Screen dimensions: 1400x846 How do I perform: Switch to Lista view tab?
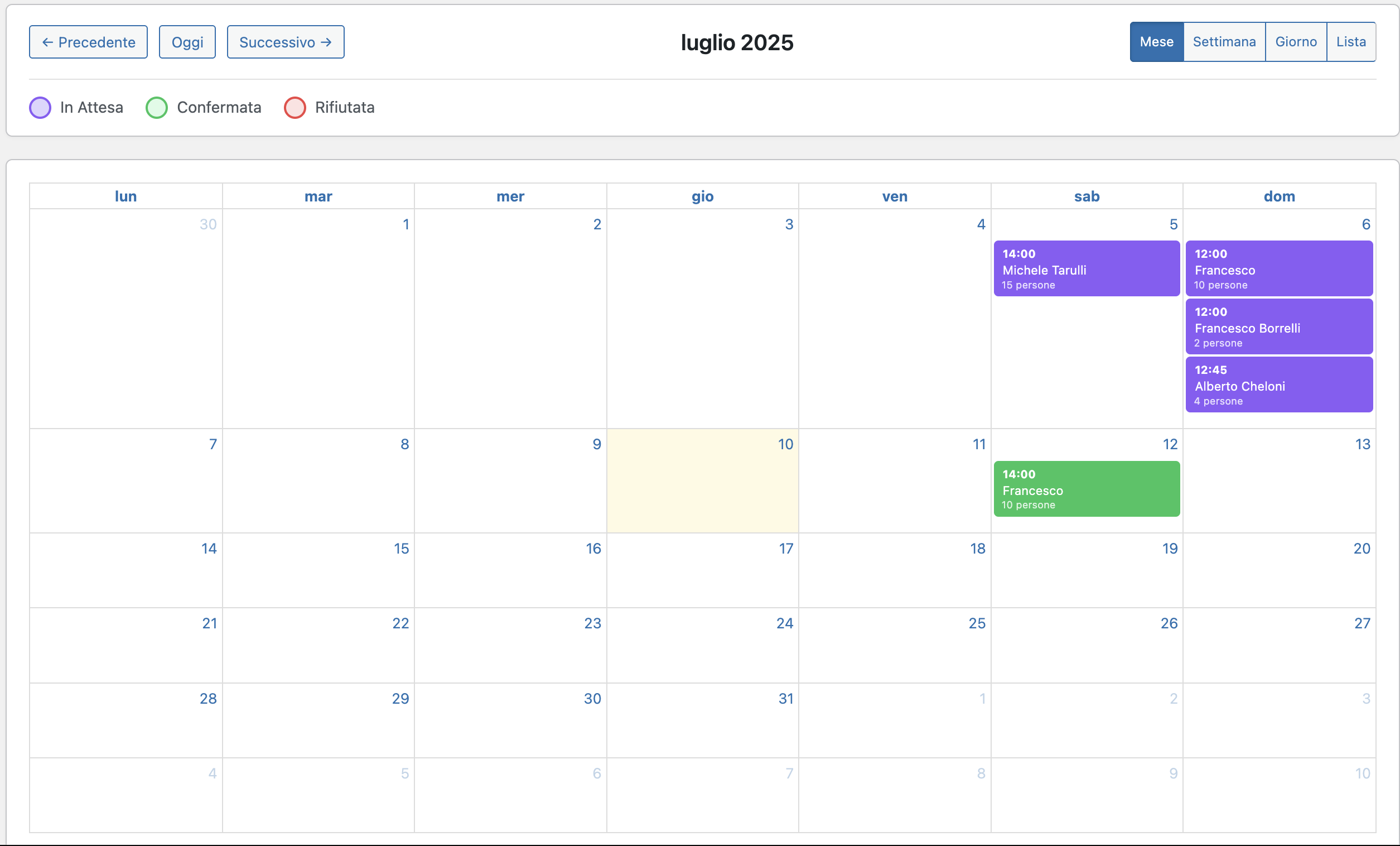pyautogui.click(x=1350, y=42)
